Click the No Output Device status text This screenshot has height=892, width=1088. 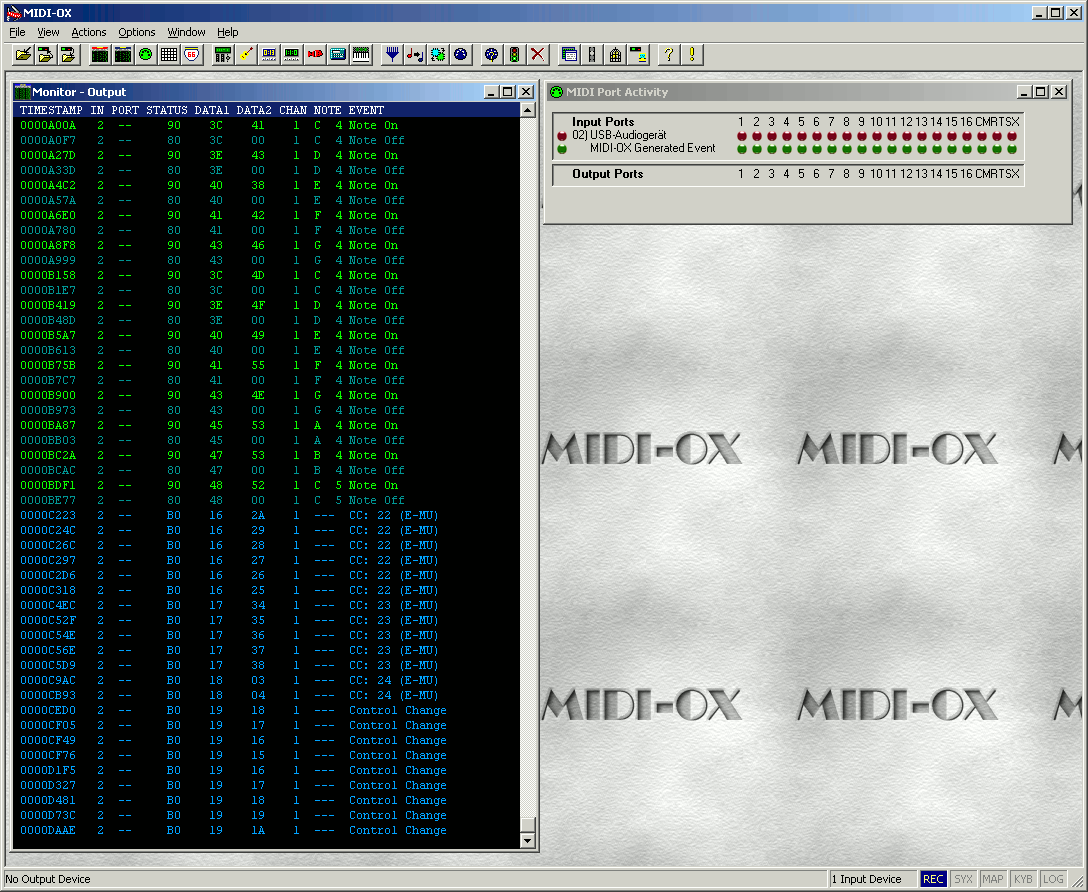tap(48, 879)
